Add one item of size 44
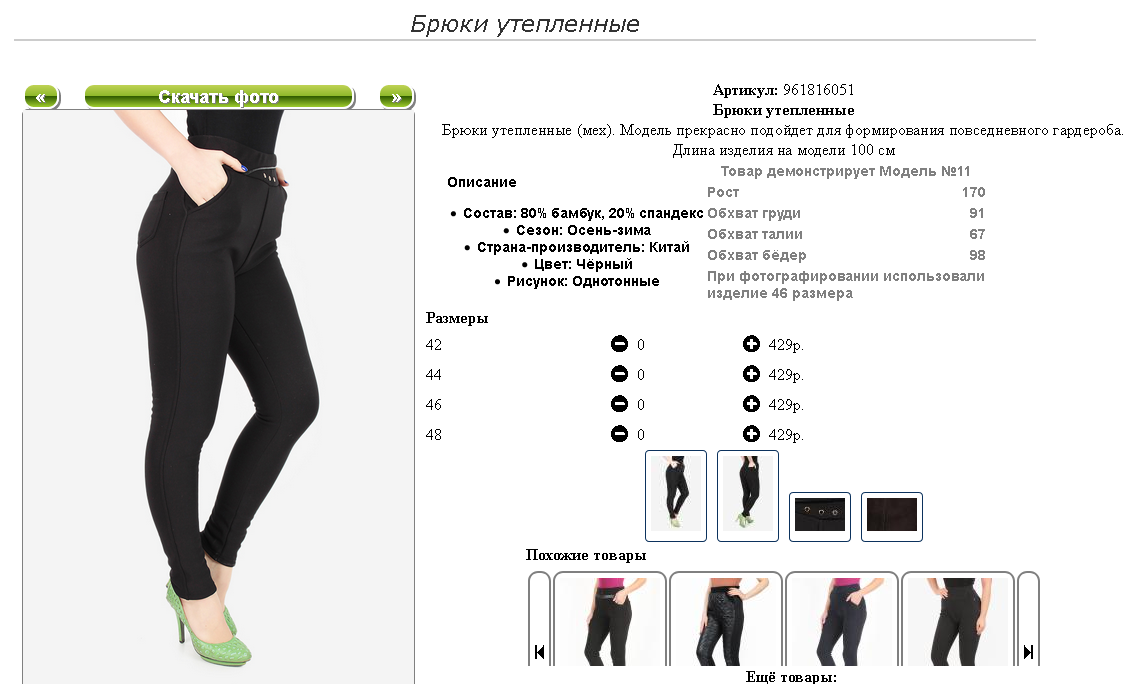 pyautogui.click(x=751, y=374)
